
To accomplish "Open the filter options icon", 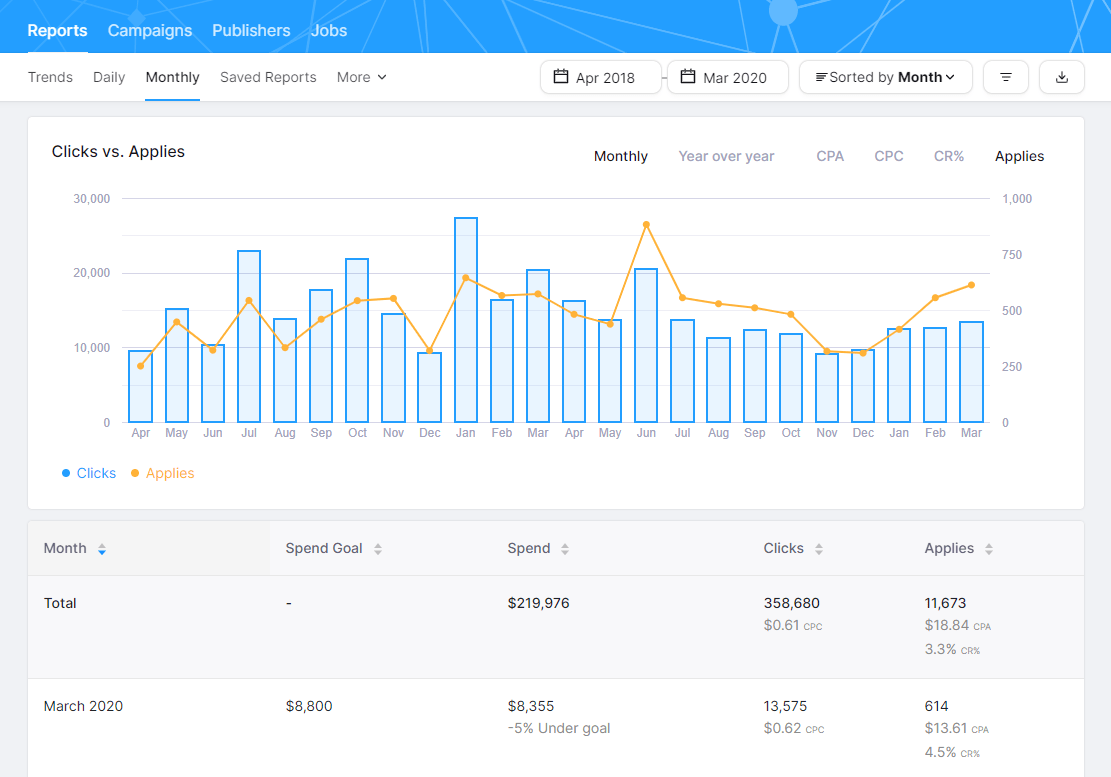I will point(1005,77).
